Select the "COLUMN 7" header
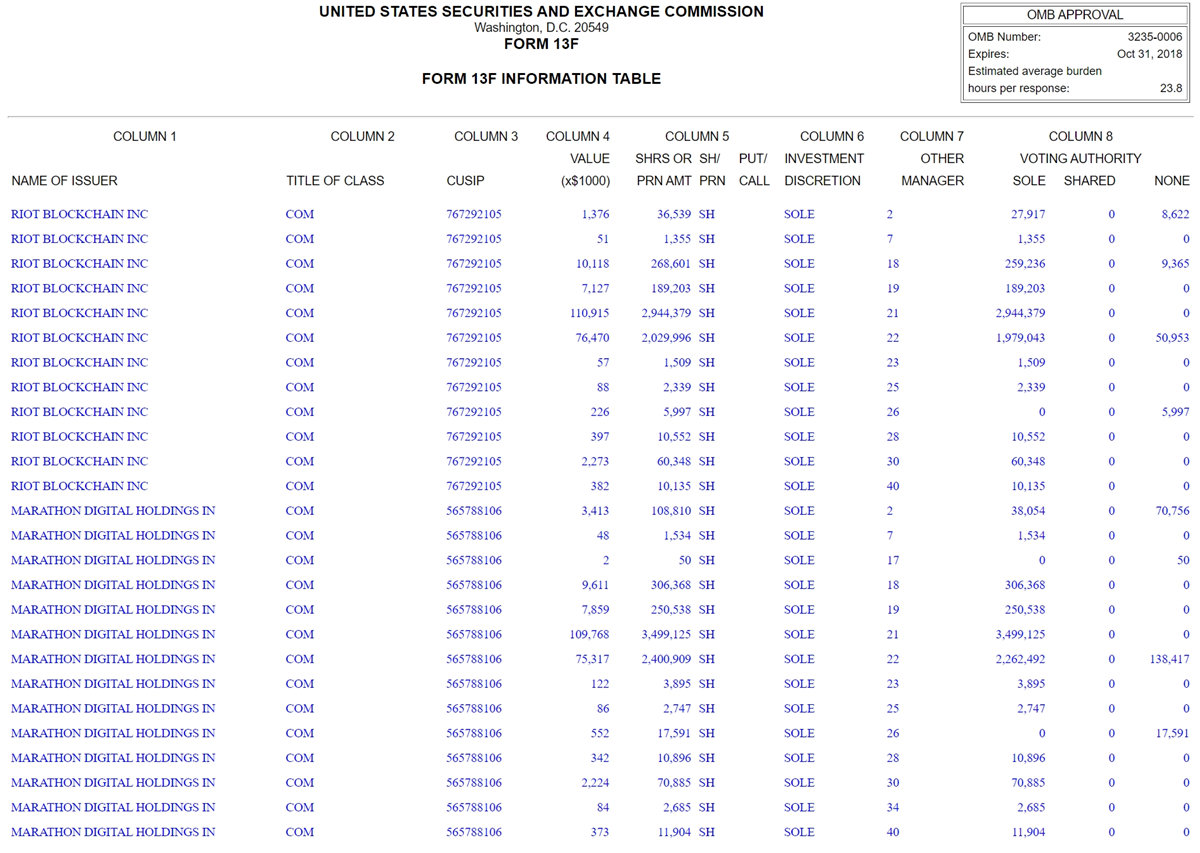1200x853 pixels. coord(932,136)
